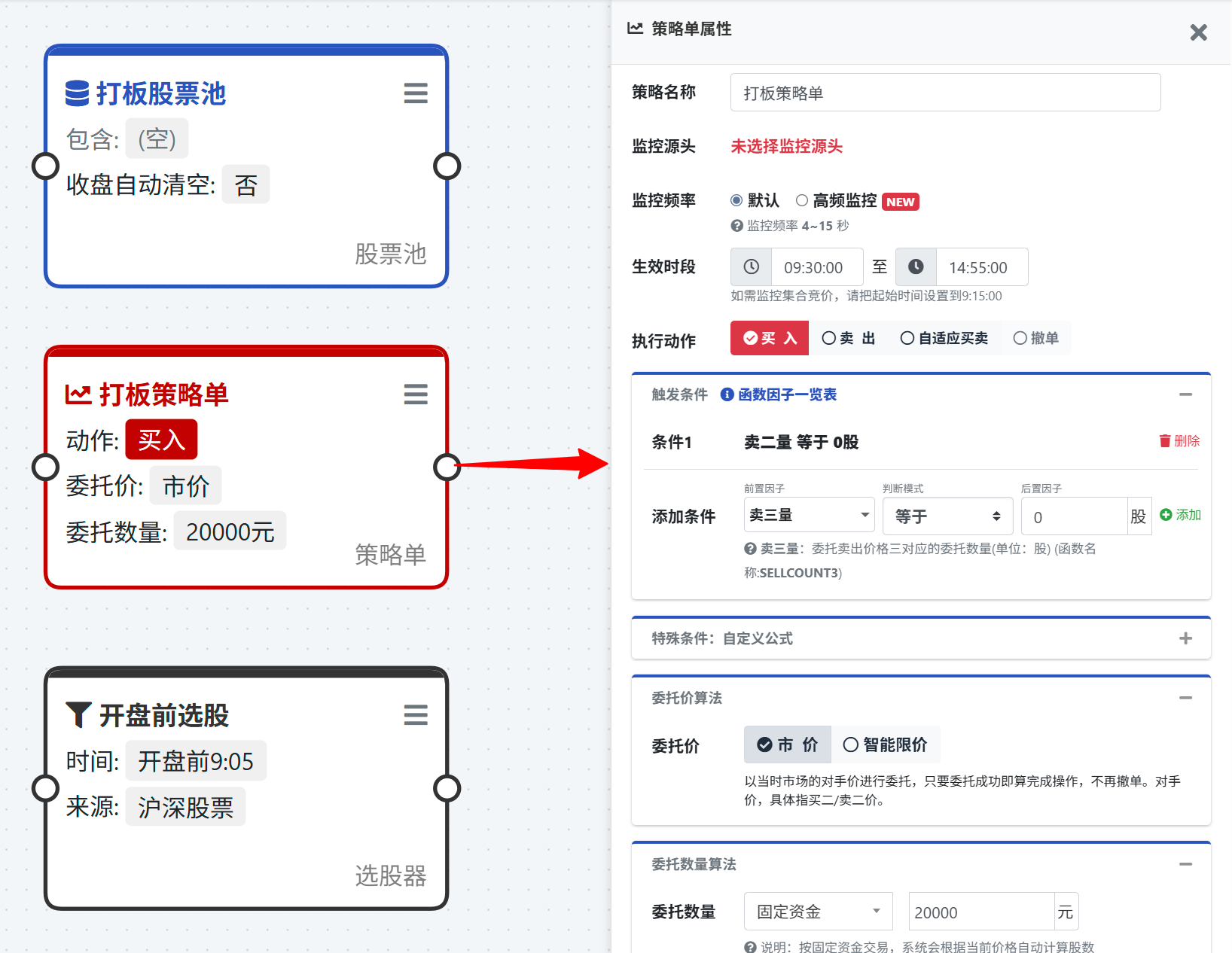Viewport: 1232px width, 953px height.
Task: Close the 策略单属性 panel
Action: coord(1198,32)
